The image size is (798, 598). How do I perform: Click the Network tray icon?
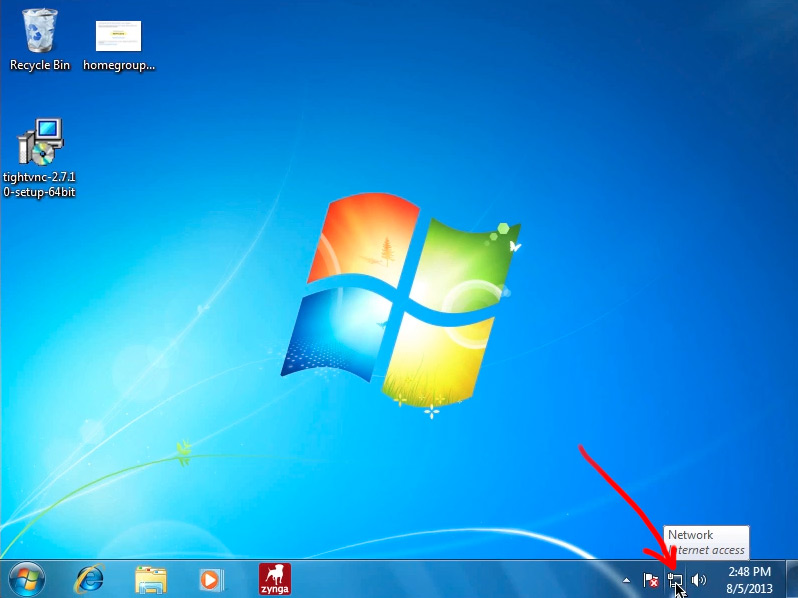coord(674,580)
